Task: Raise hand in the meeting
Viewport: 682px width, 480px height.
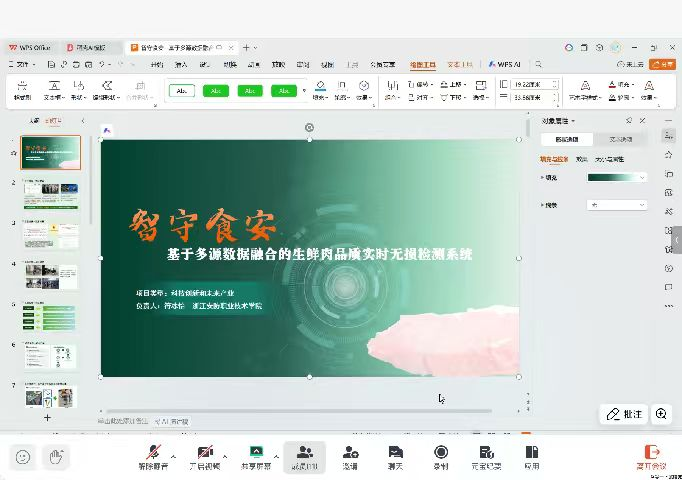Action: coord(56,457)
